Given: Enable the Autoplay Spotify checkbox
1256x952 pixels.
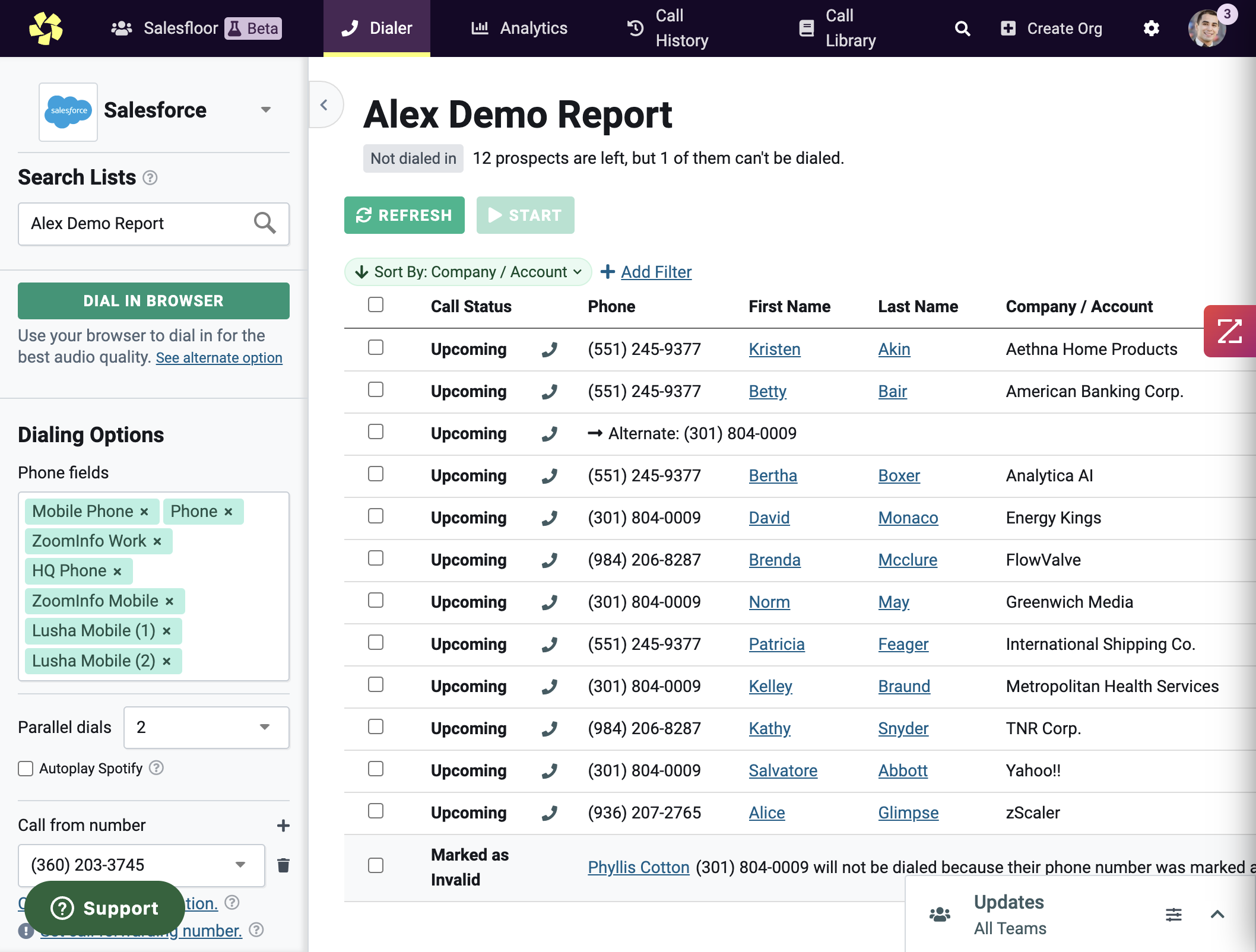Looking at the screenshot, I should [x=26, y=769].
